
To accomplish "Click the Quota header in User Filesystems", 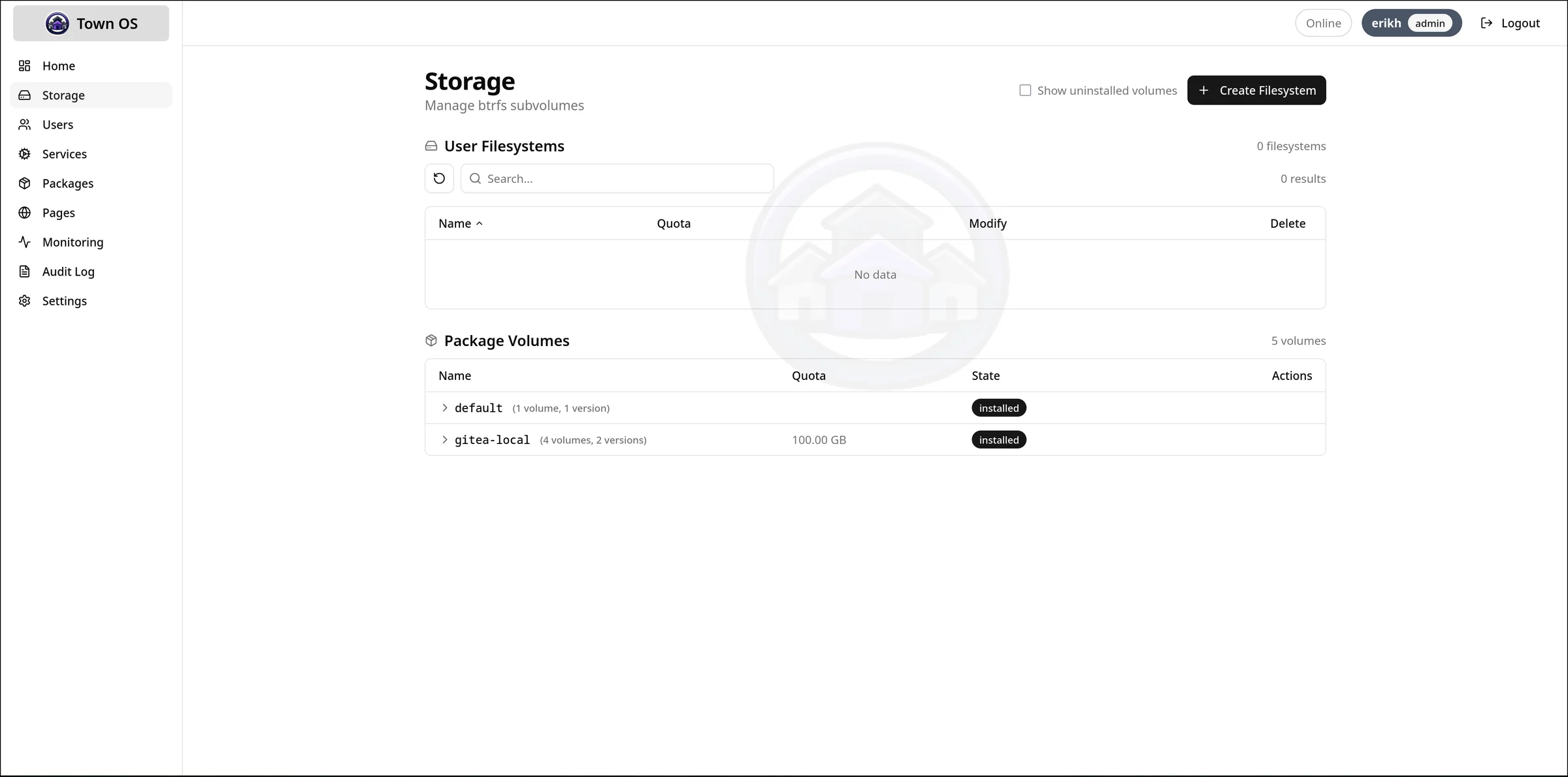I will [x=674, y=223].
